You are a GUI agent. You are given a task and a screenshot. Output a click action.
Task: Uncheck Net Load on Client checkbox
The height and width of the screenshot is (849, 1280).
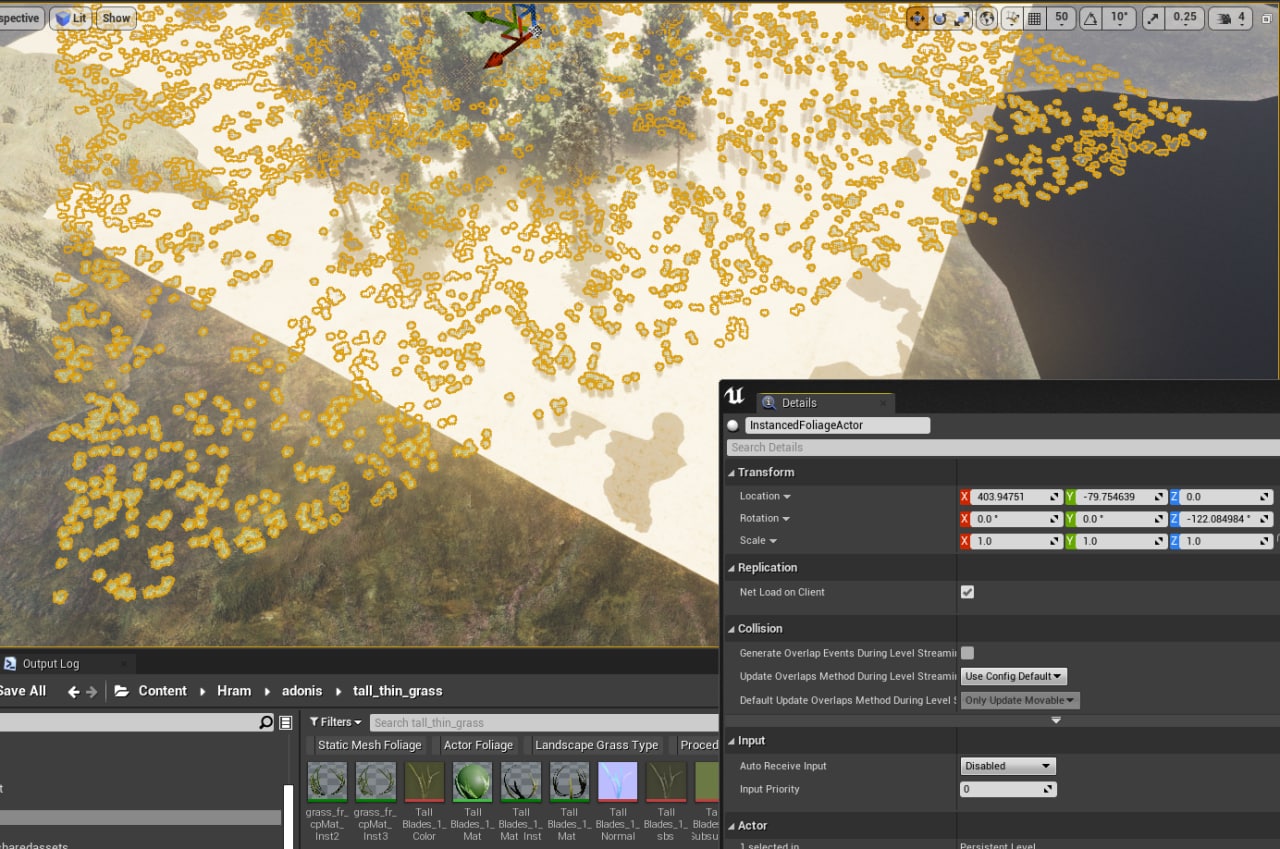967,592
